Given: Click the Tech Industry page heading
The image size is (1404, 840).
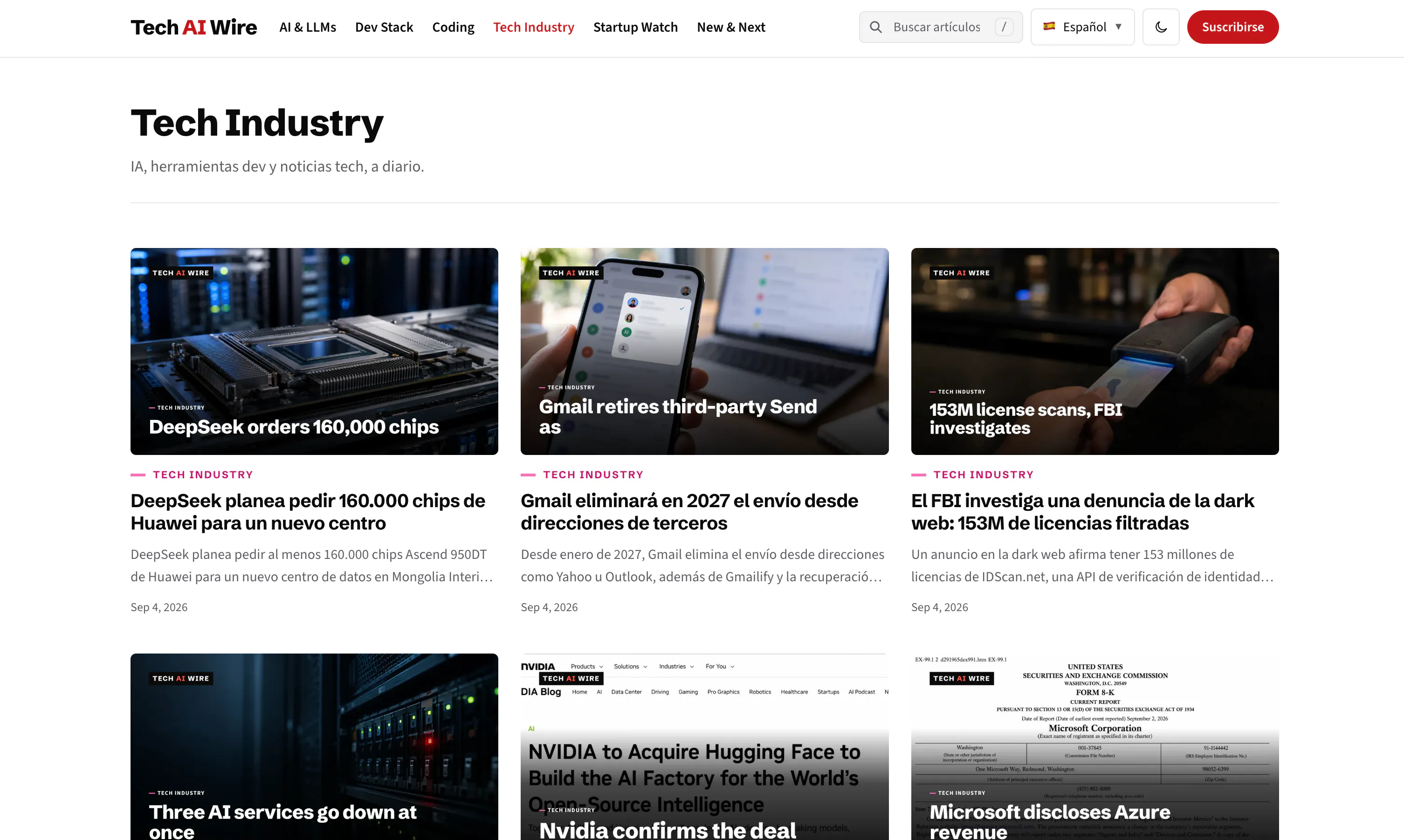Looking at the screenshot, I should coord(257,123).
